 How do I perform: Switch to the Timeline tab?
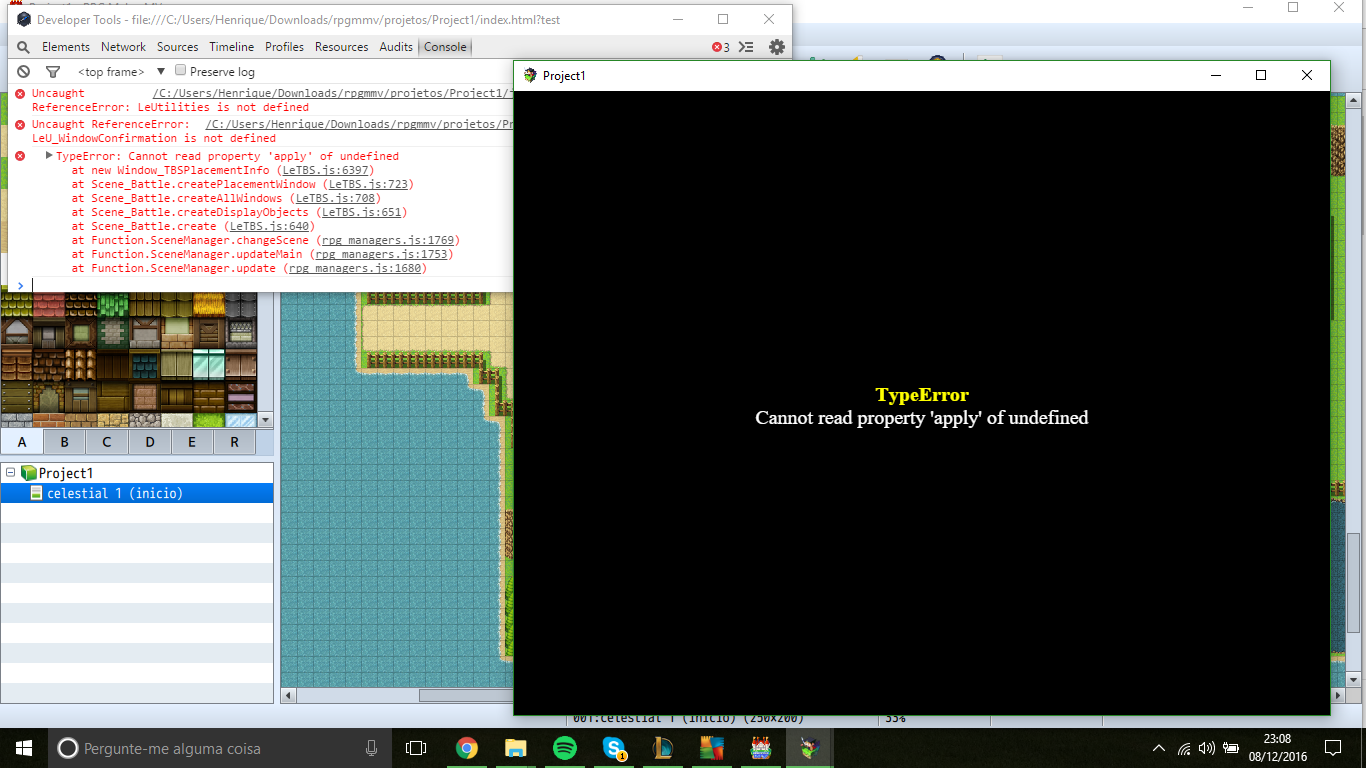pyautogui.click(x=232, y=47)
